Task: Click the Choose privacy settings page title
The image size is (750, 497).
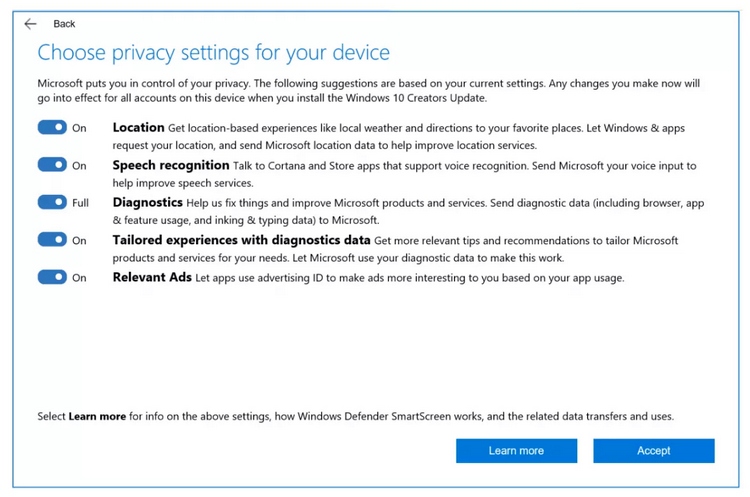Action: [214, 52]
